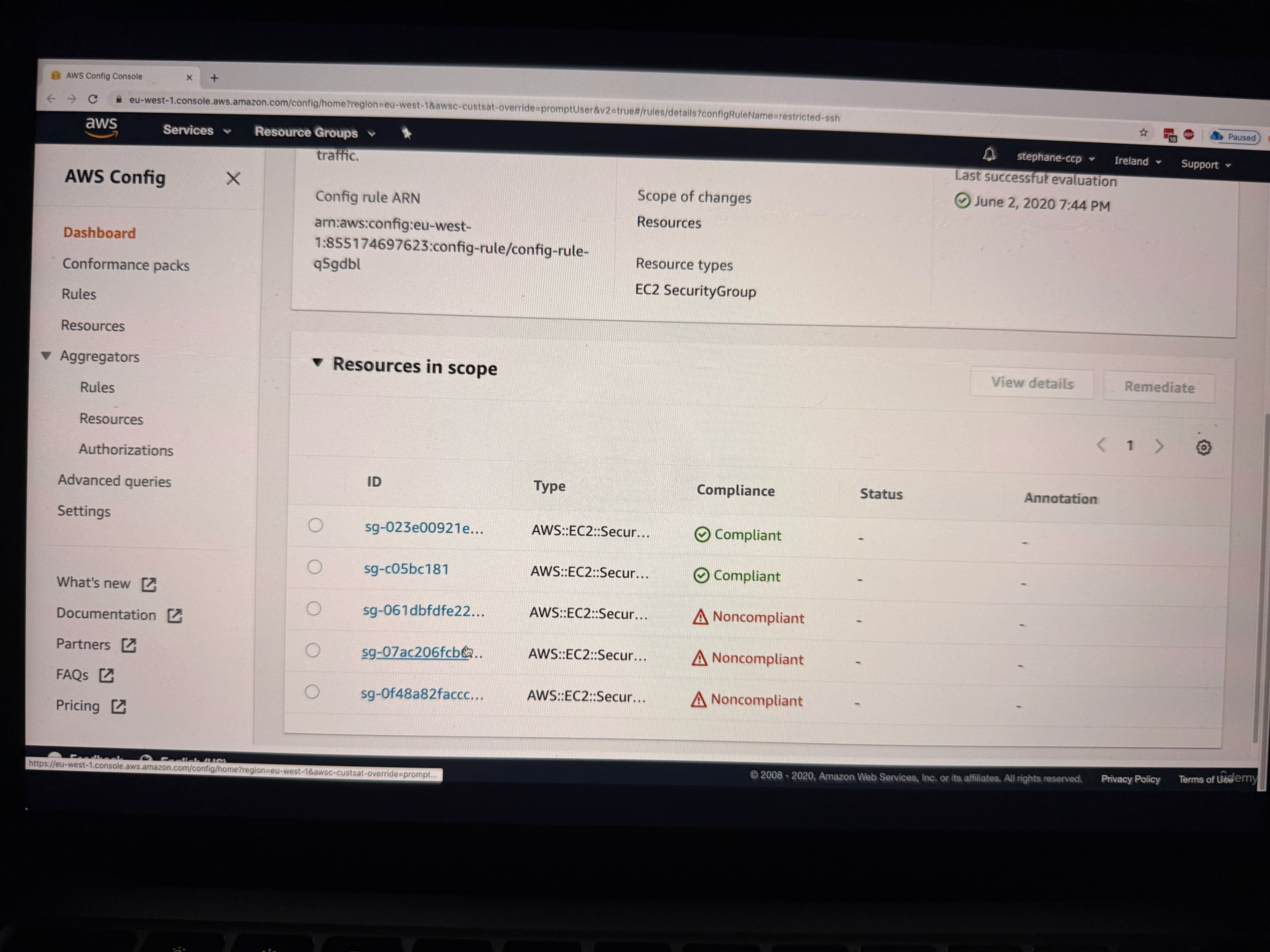
Task: Sort table by Compliance column header
Action: coord(735,491)
